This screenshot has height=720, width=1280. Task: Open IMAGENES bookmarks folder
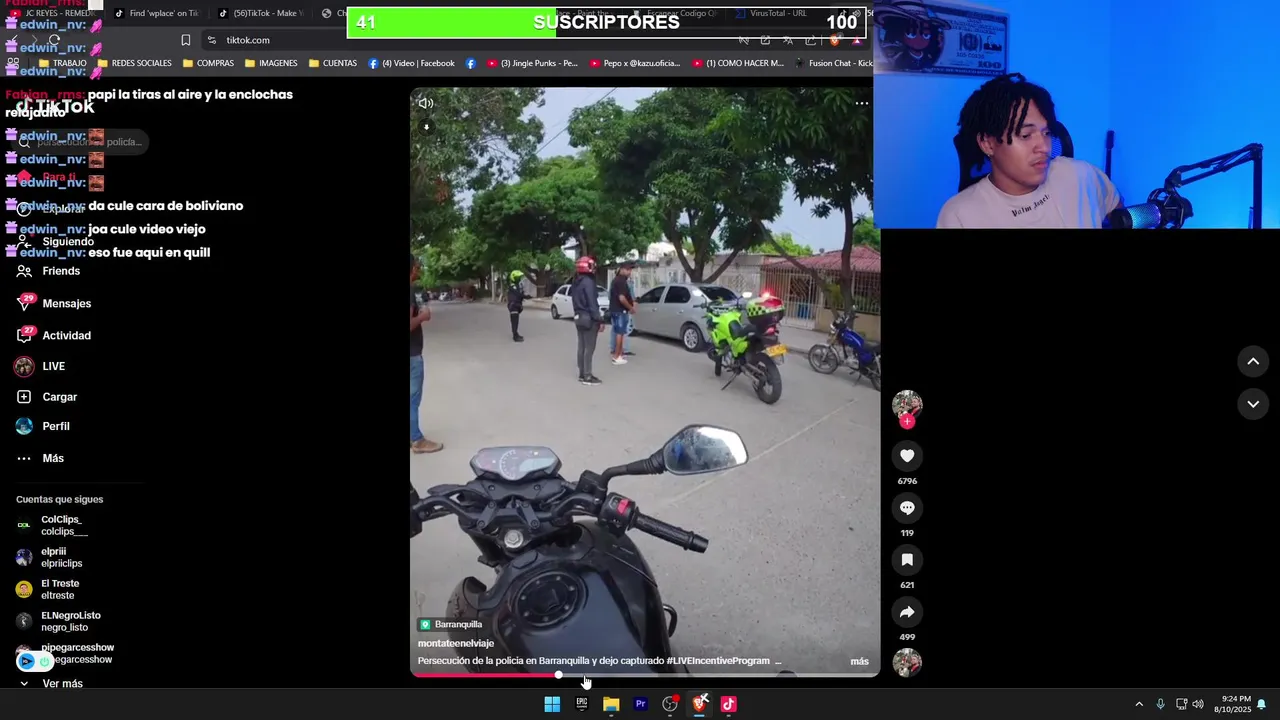pos(271,63)
